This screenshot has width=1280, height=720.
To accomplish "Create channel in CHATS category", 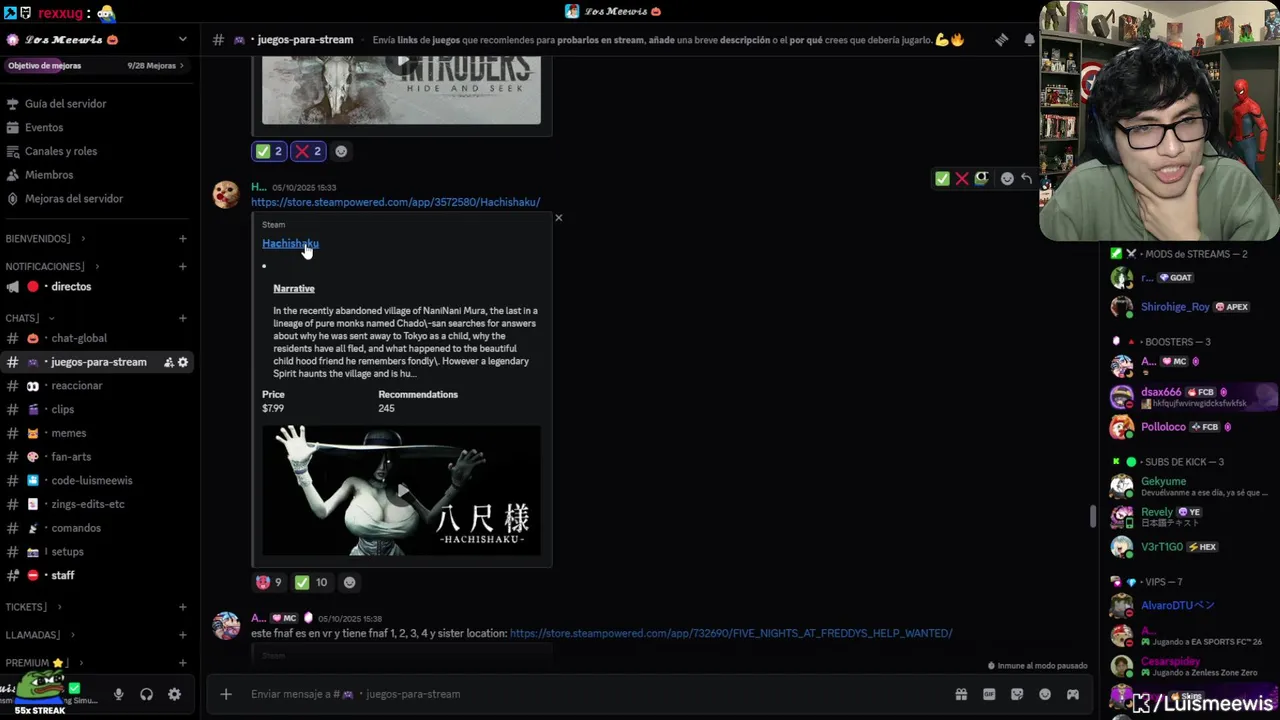I will [x=183, y=318].
